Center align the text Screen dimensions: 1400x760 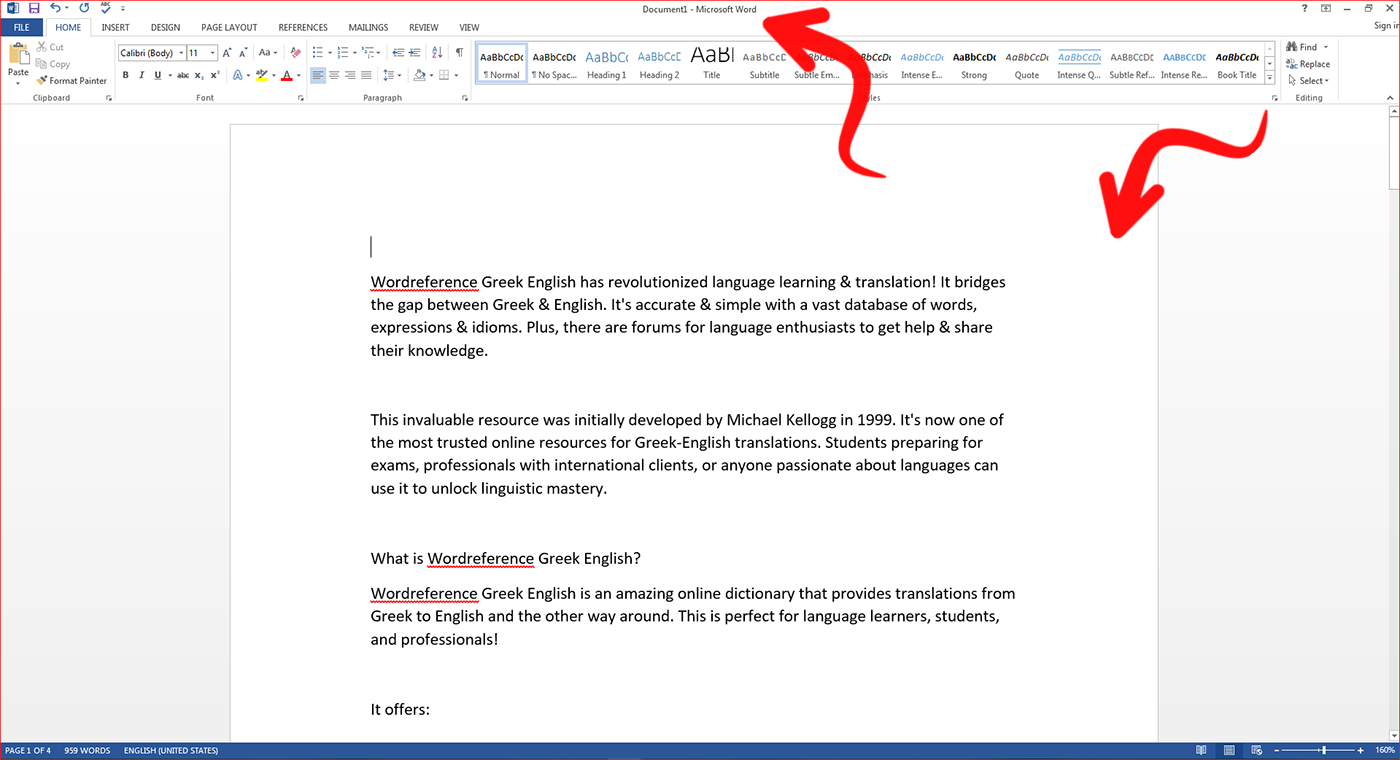click(334, 75)
